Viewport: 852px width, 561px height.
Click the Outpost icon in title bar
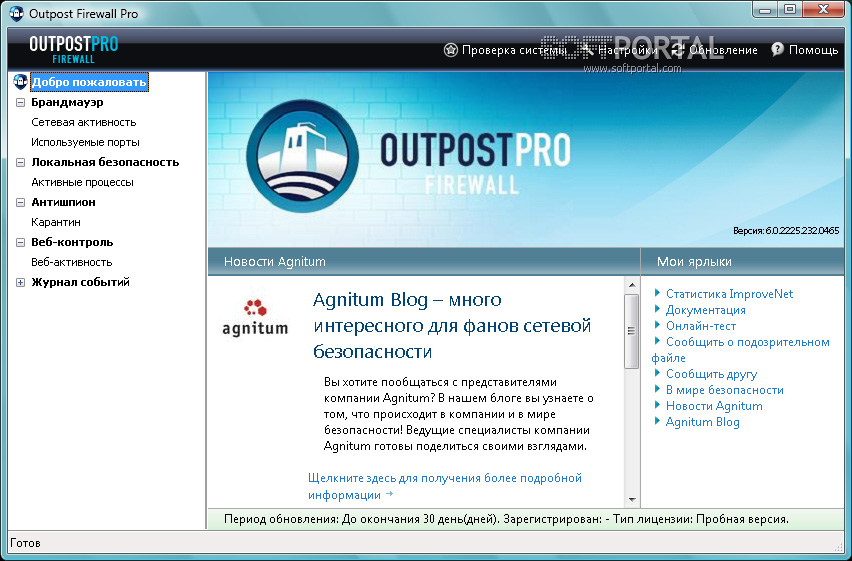(x=16, y=13)
